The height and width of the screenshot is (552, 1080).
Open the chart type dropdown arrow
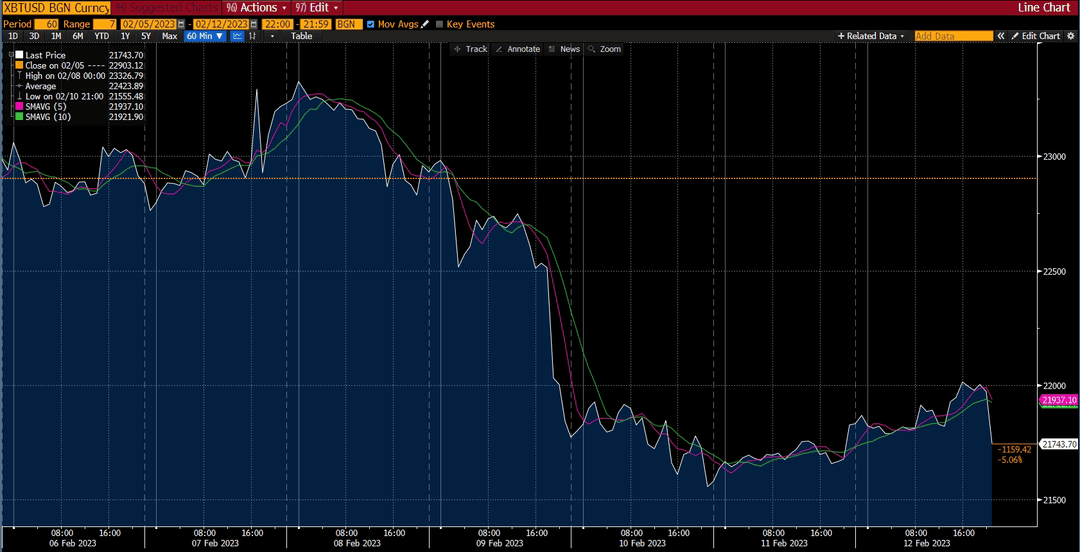pyautogui.click(x=272, y=36)
